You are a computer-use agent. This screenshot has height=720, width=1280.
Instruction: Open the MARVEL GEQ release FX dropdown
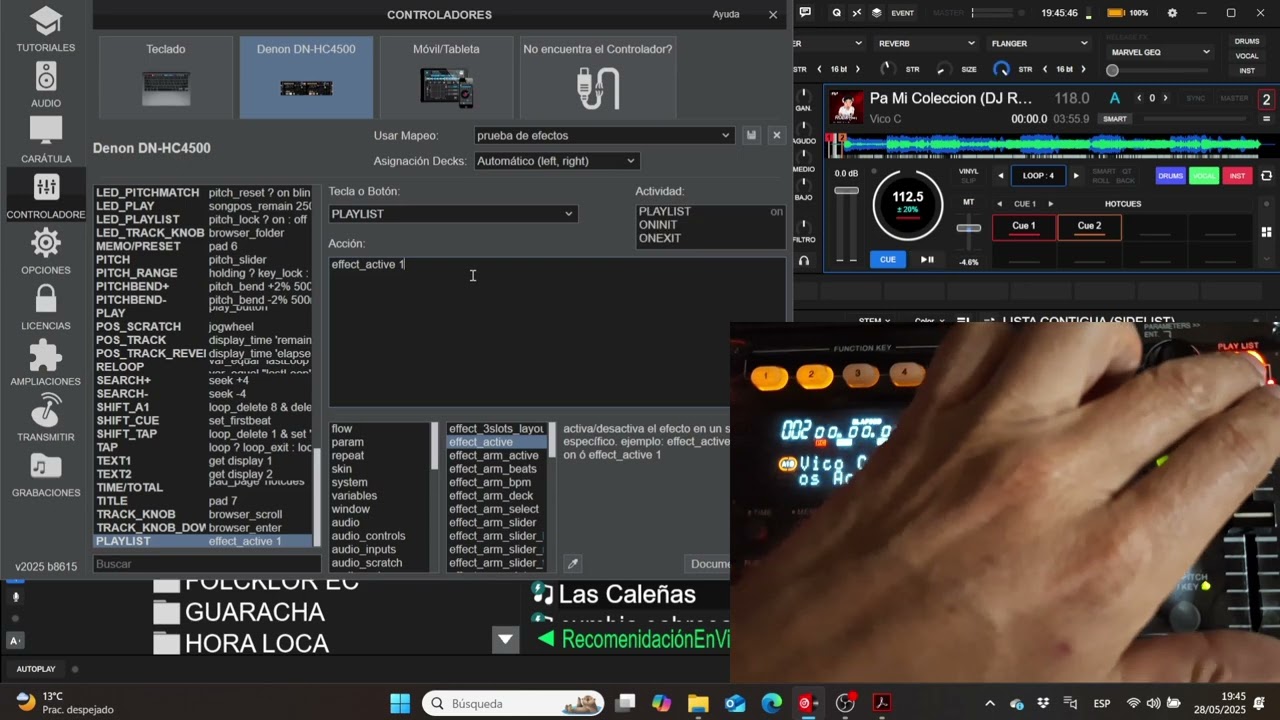click(1160, 52)
